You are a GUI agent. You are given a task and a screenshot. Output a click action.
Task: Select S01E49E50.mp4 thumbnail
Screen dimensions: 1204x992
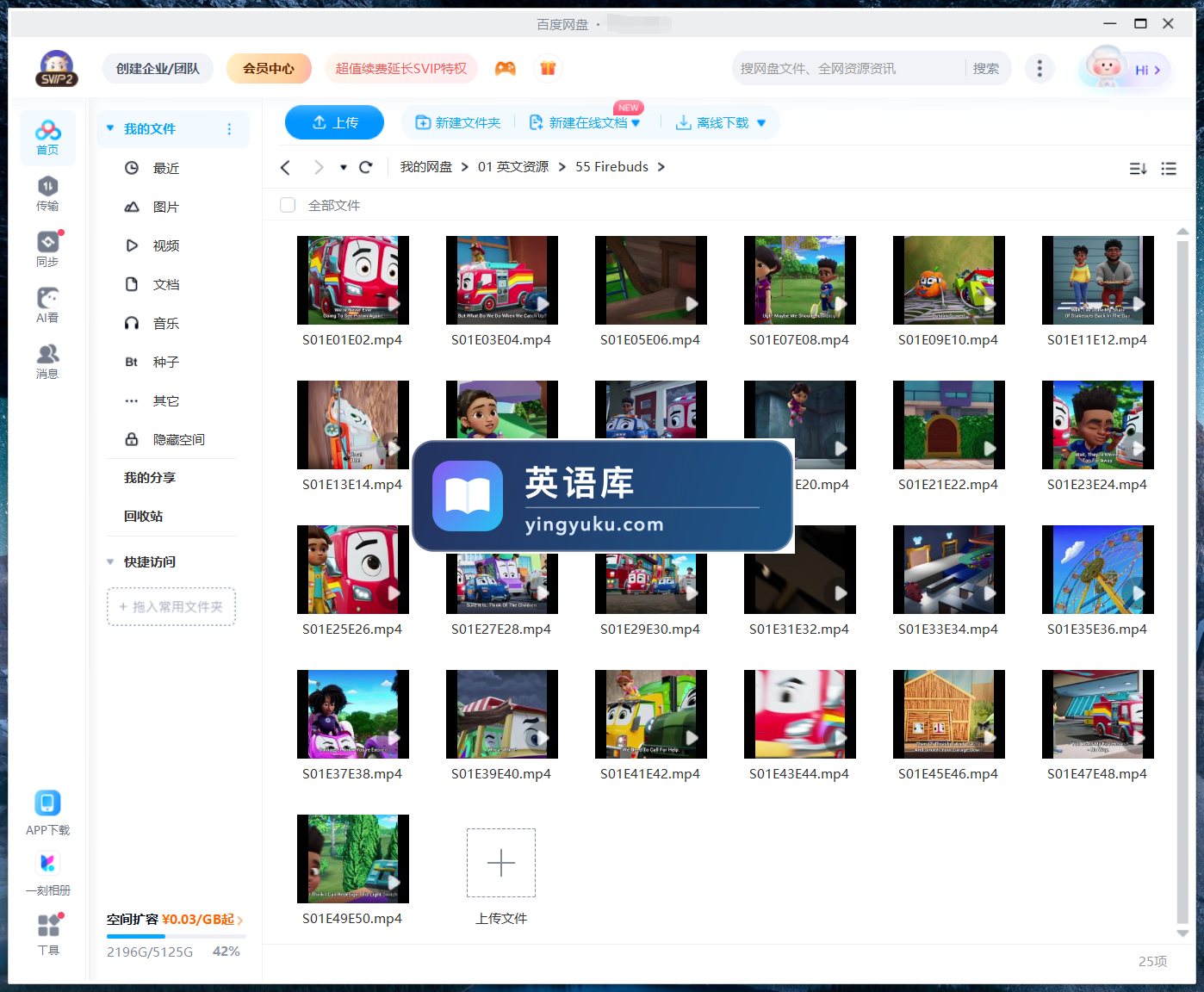pos(353,859)
